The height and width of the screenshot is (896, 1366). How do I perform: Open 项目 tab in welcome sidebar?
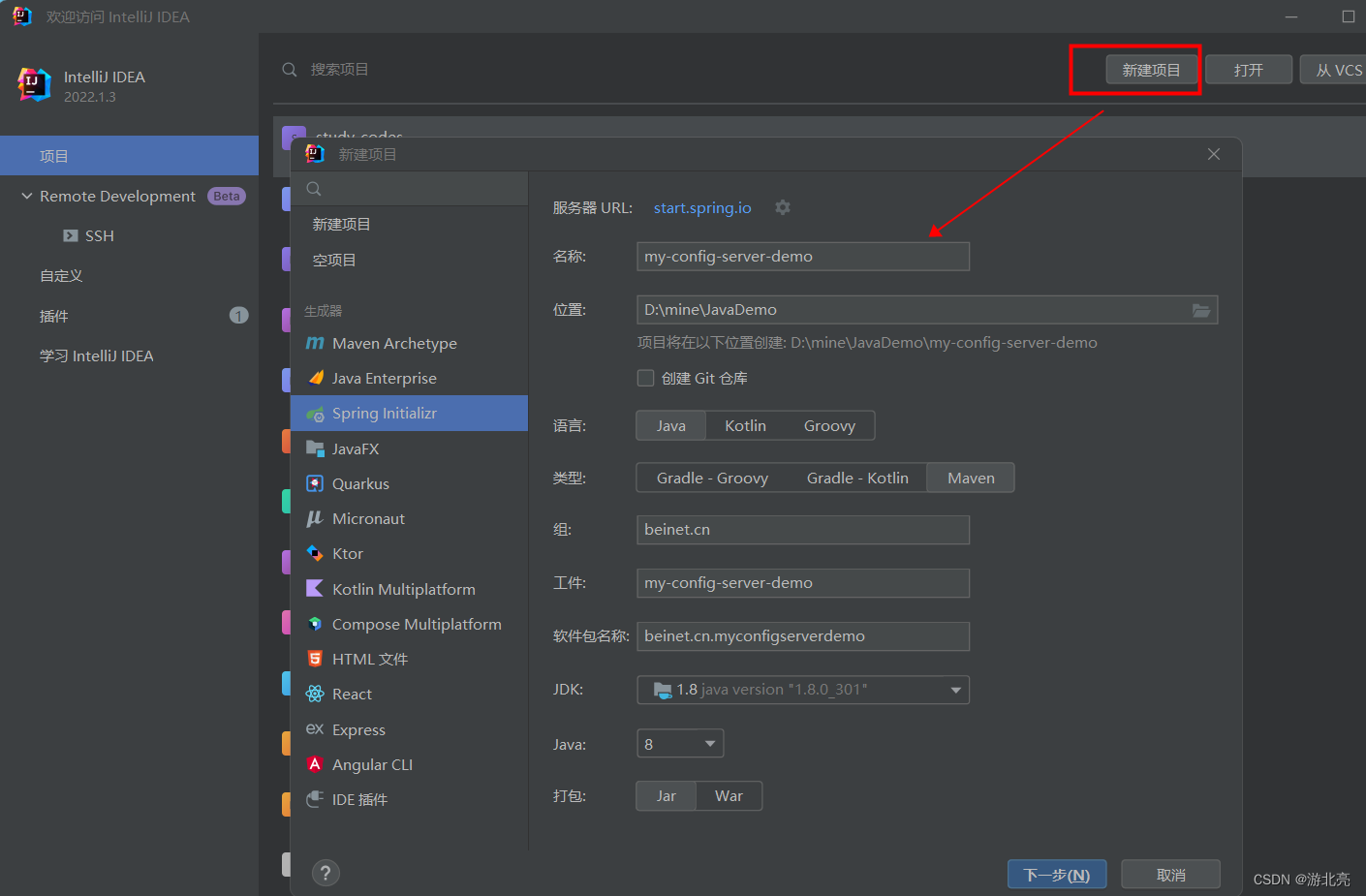pyautogui.click(x=129, y=156)
